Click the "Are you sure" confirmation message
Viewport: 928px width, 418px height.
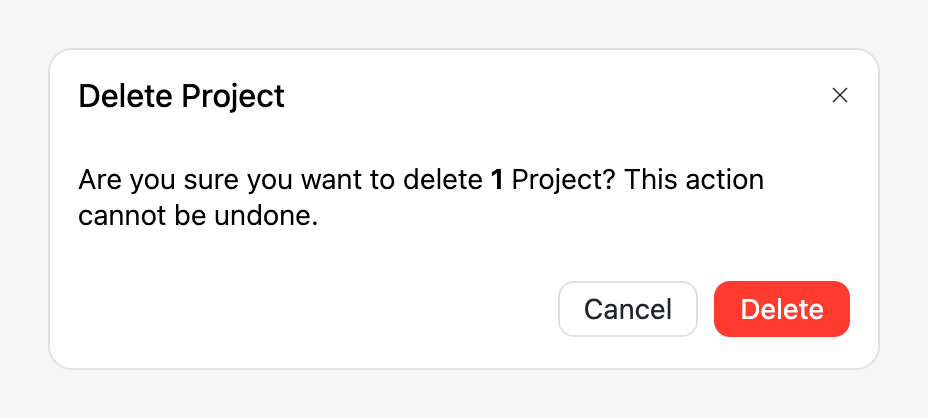[280, 181]
